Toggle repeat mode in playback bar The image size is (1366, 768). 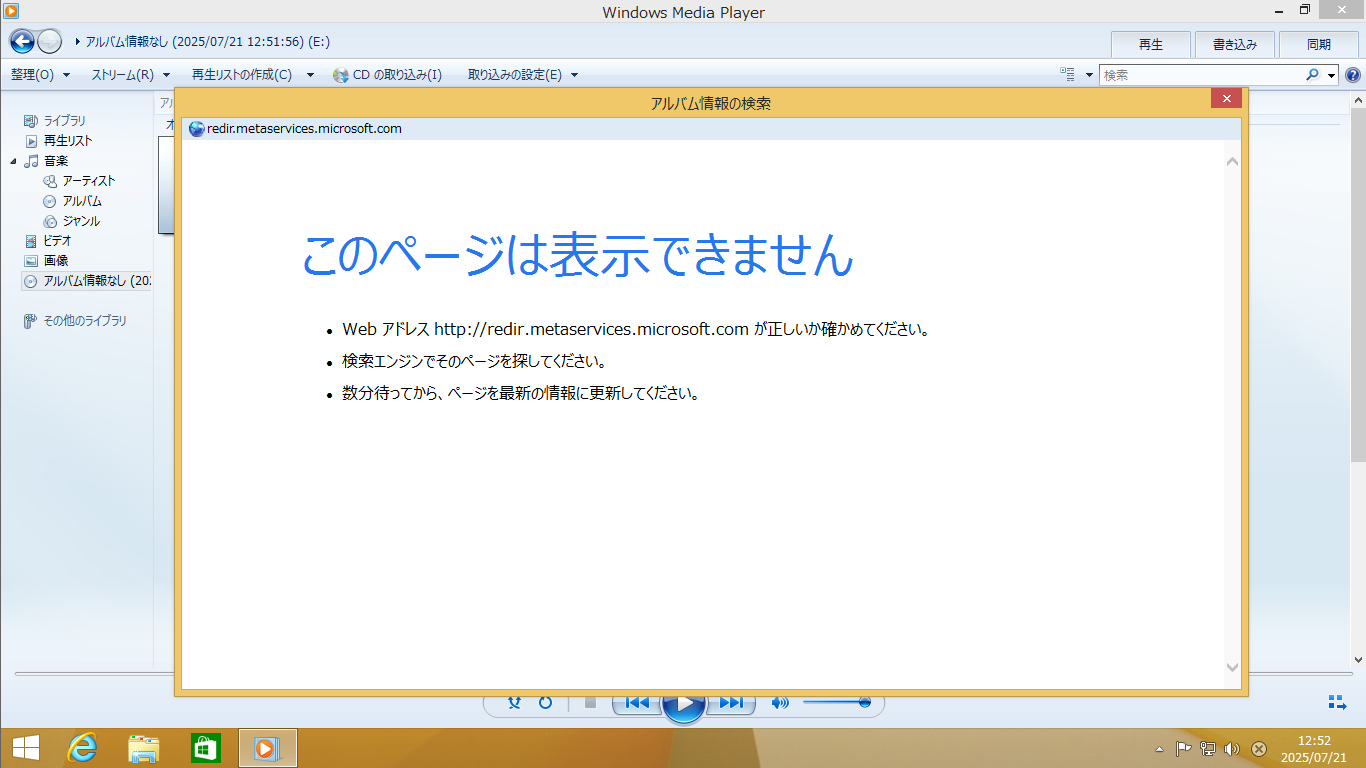point(545,703)
